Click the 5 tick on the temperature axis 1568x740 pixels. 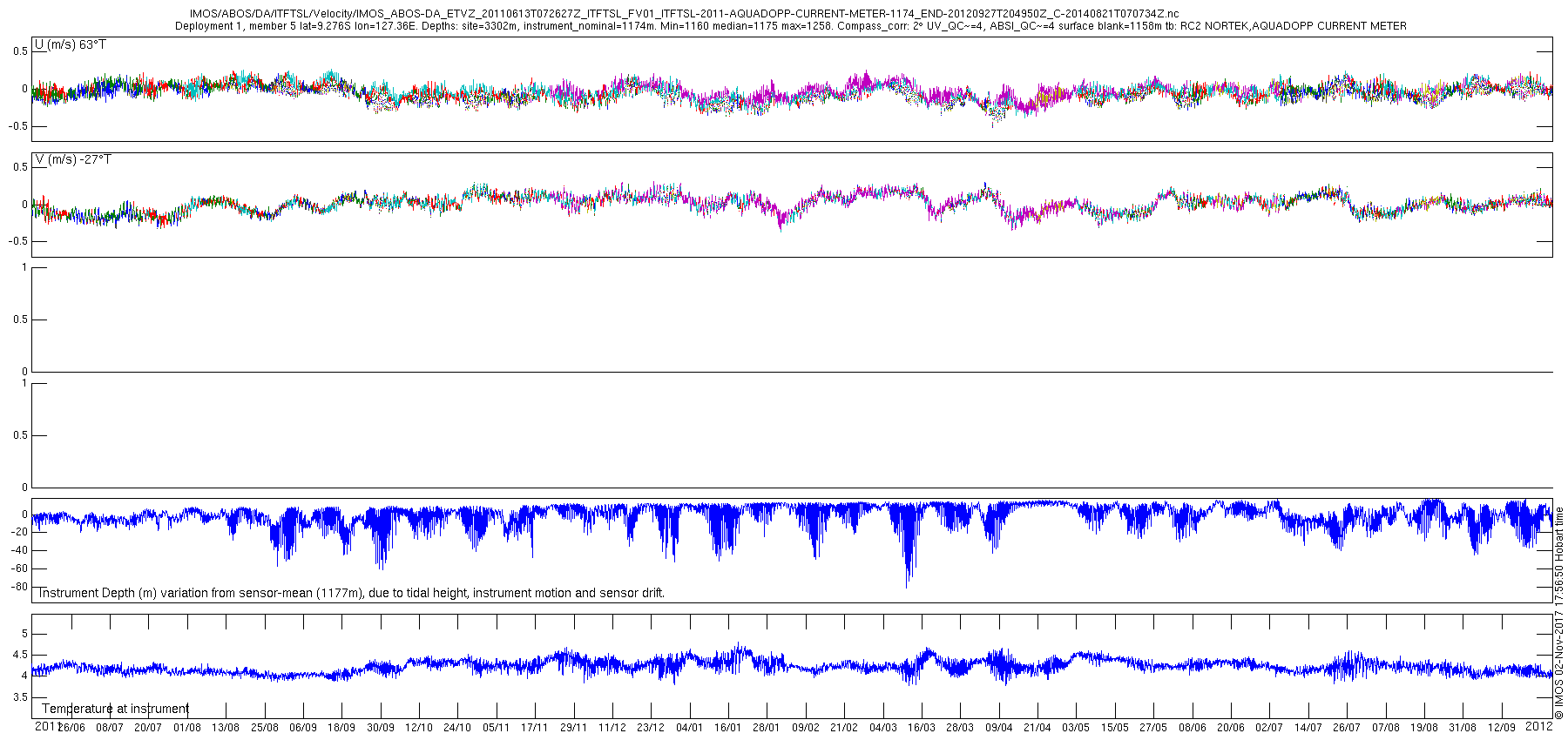pos(24,634)
